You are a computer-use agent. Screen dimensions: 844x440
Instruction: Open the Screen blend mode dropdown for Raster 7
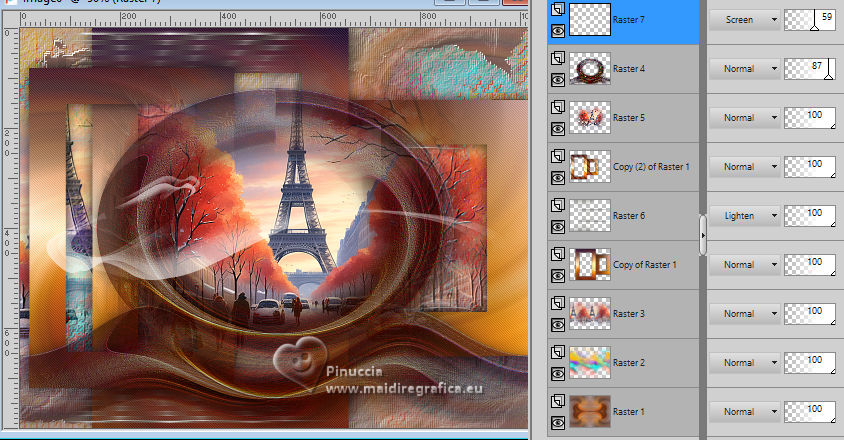pos(744,20)
